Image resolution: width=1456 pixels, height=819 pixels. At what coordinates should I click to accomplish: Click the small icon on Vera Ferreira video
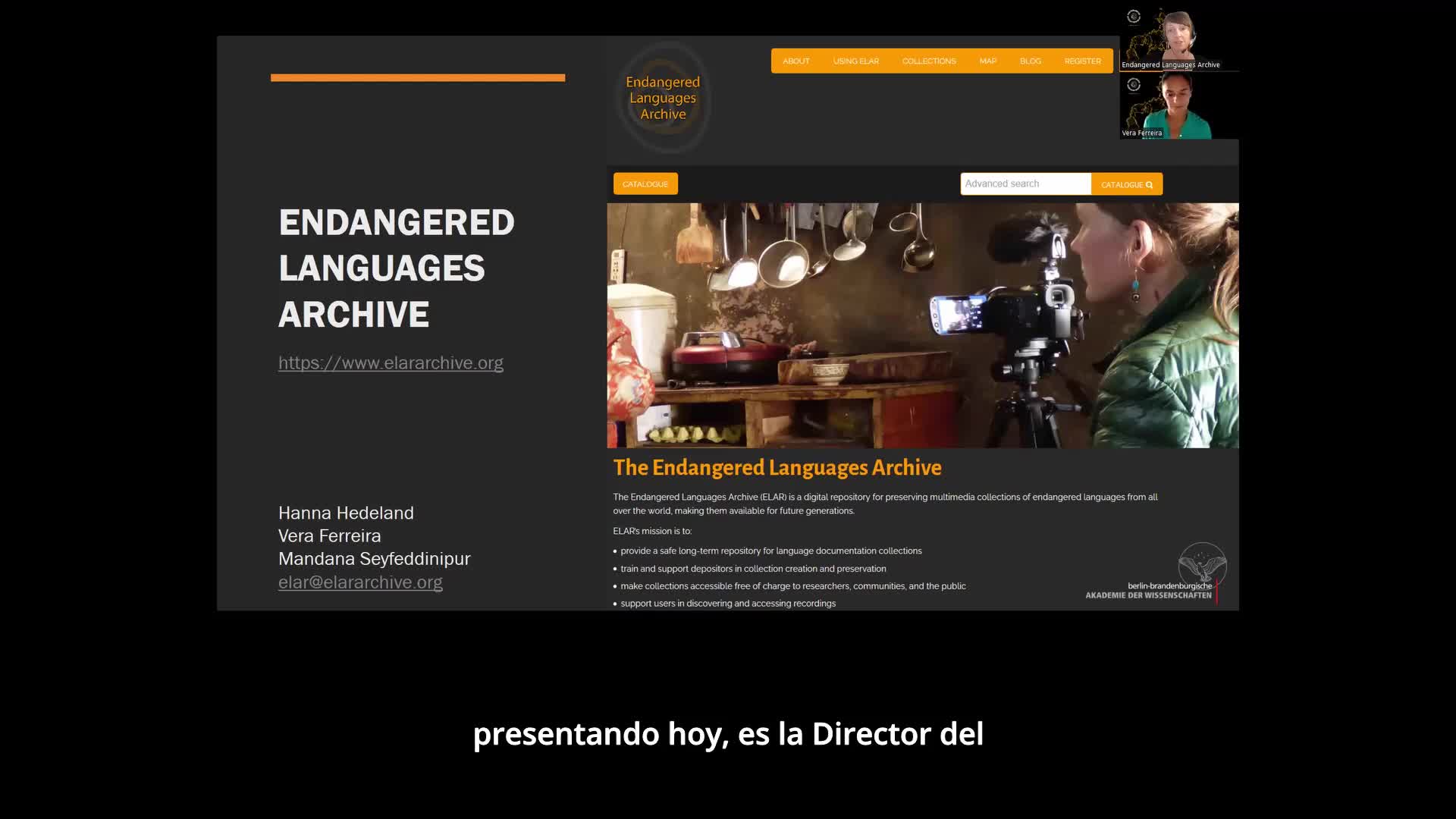point(1134,85)
